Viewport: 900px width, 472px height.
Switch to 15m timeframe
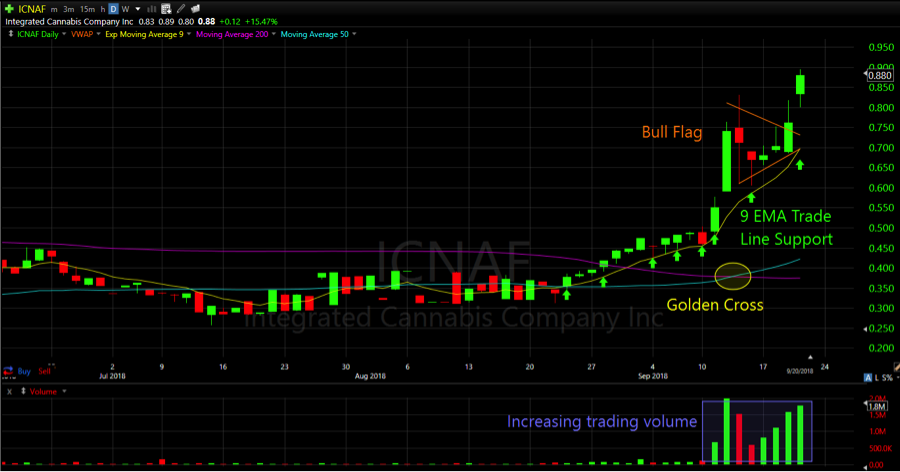[87, 9]
